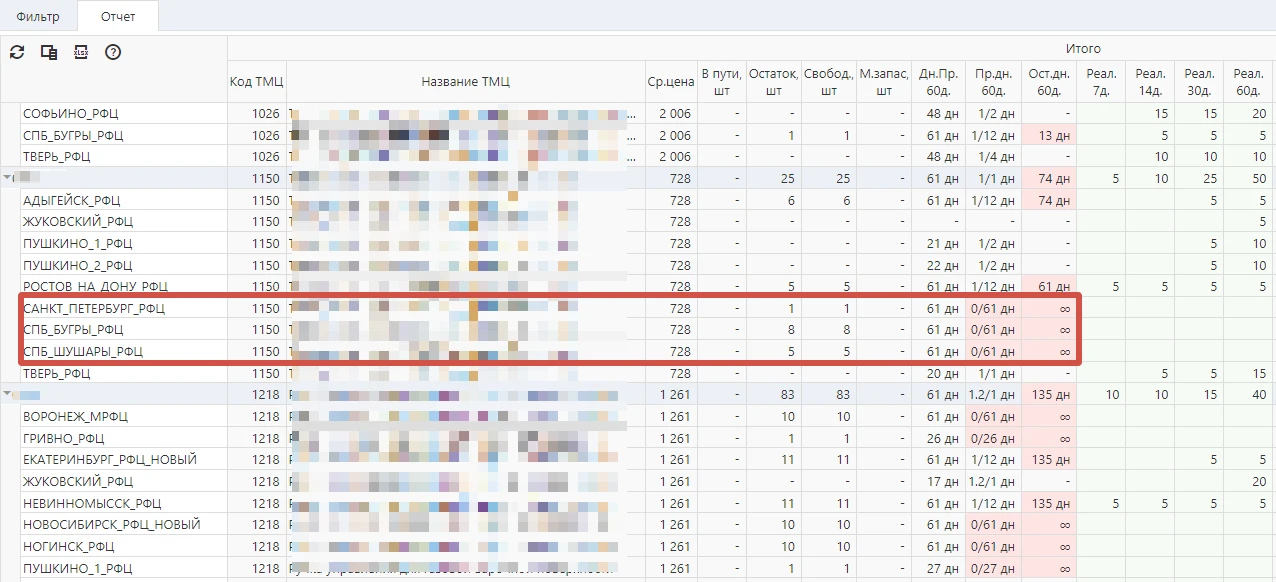Collapse the group row with code 1150
1276x582 pixels.
click(9, 178)
